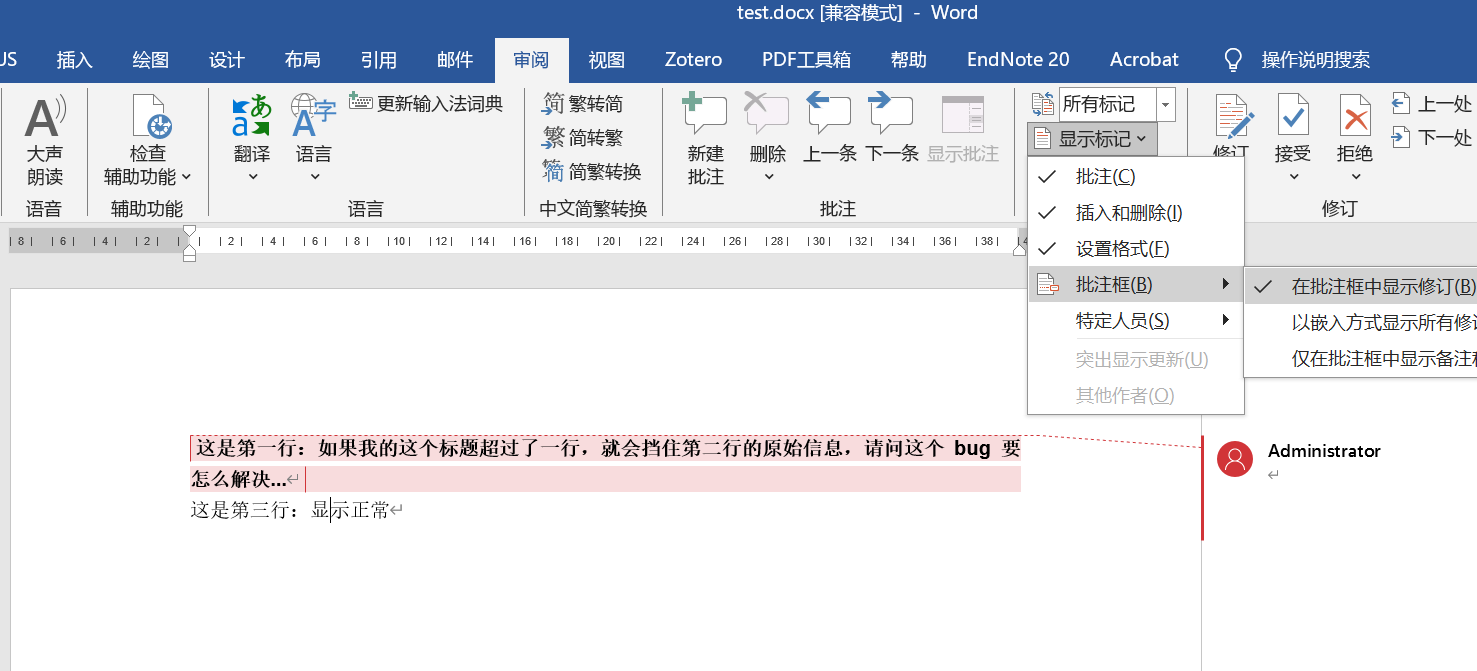
Task: Switch to the 引用 (References) tab
Action: [379, 60]
